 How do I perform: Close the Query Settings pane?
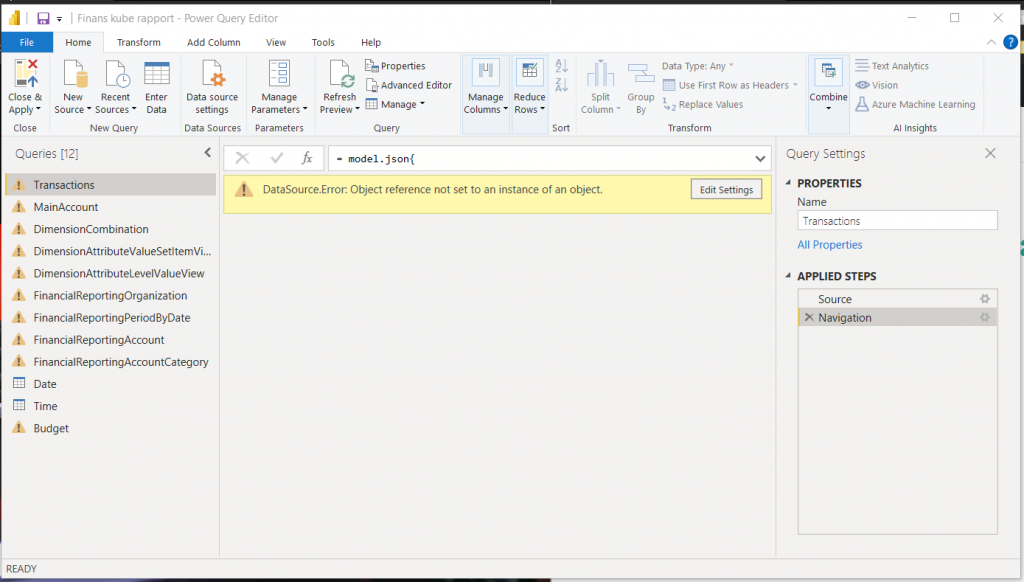pos(991,153)
